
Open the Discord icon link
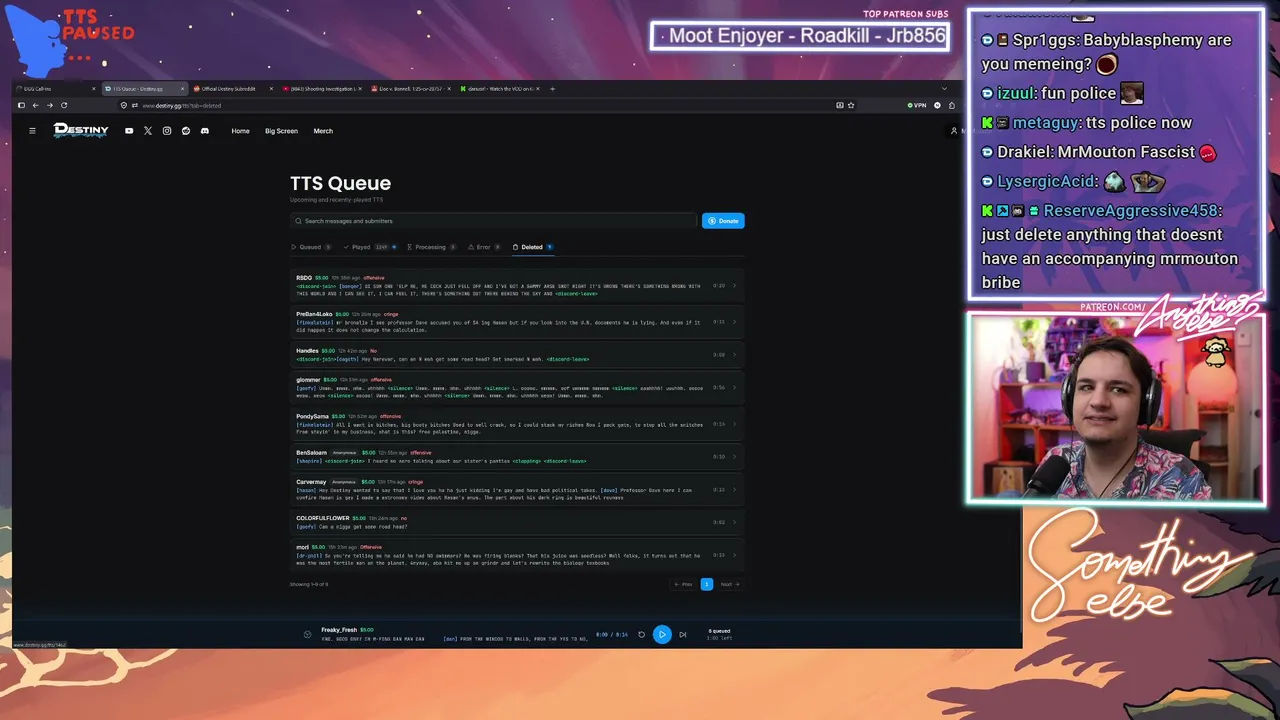click(x=205, y=131)
